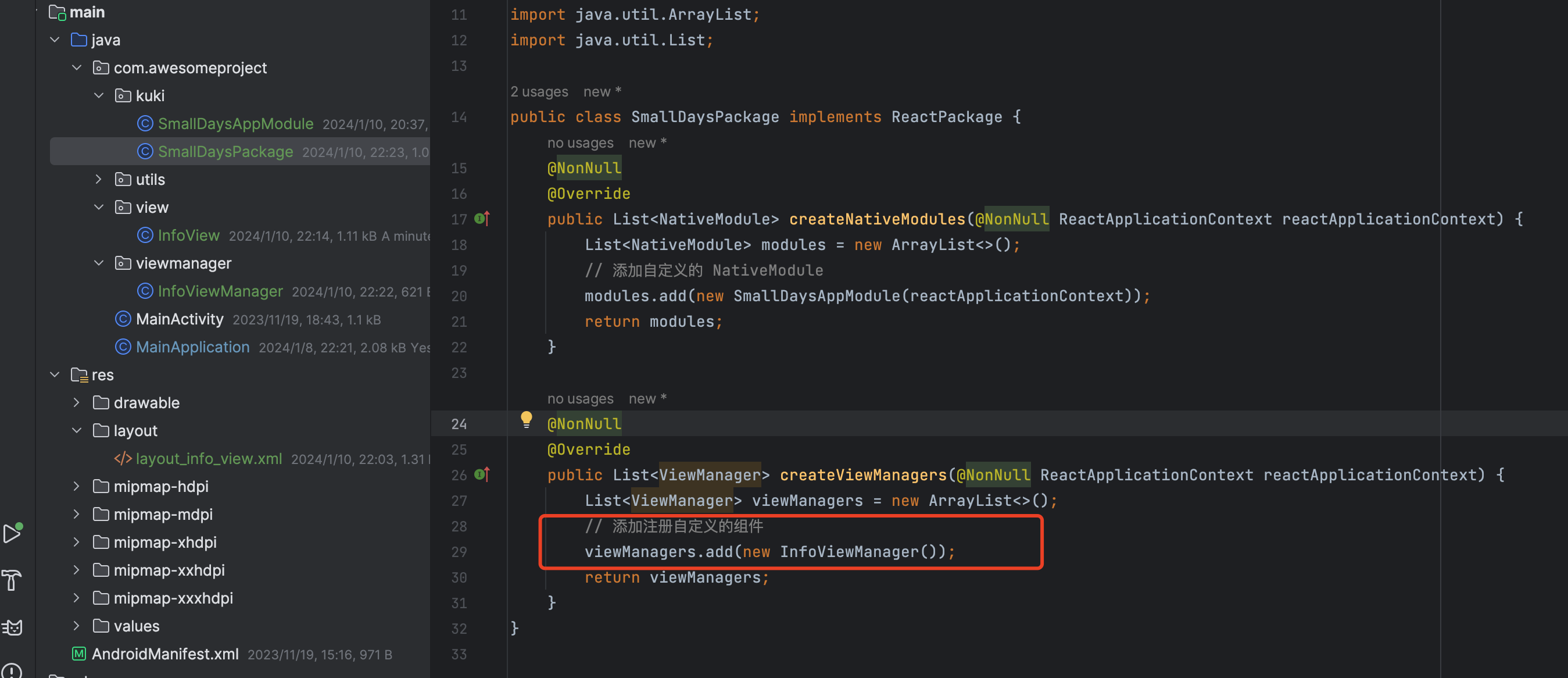Screen dimensions: 1568x678
Task: Click 'no usages' hint above createNativeModules
Action: pos(580,142)
